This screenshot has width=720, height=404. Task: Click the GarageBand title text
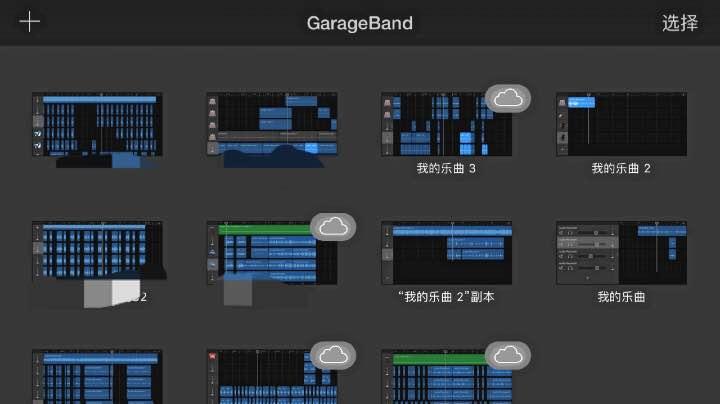tap(360, 23)
